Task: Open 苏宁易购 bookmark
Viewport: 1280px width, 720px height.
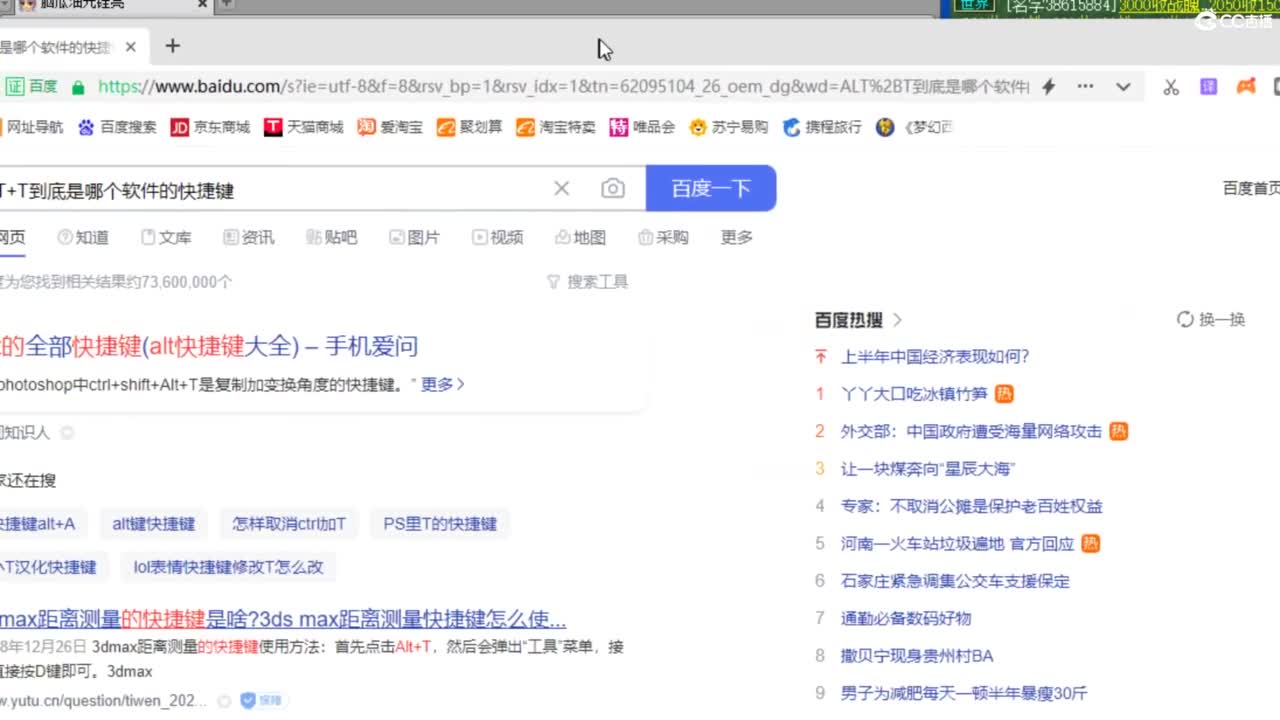Action: (729, 127)
